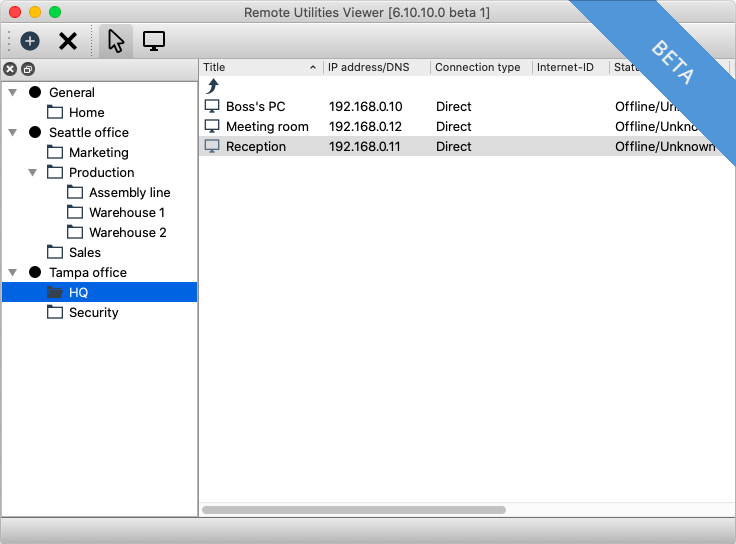Sort by the Title column header
Image resolution: width=736 pixels, height=544 pixels.
coord(214,67)
